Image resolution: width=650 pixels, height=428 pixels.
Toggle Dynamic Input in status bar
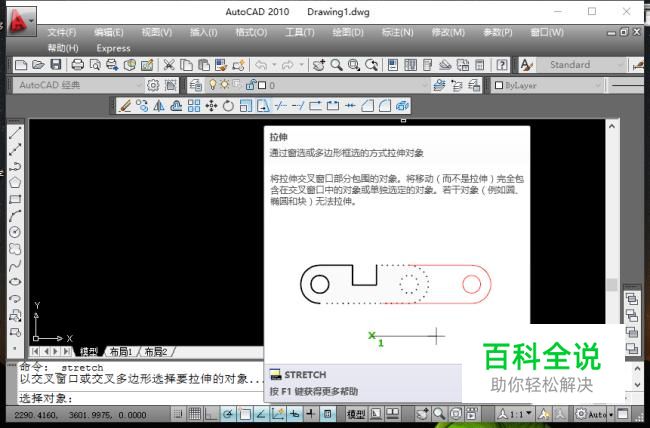pos(294,413)
